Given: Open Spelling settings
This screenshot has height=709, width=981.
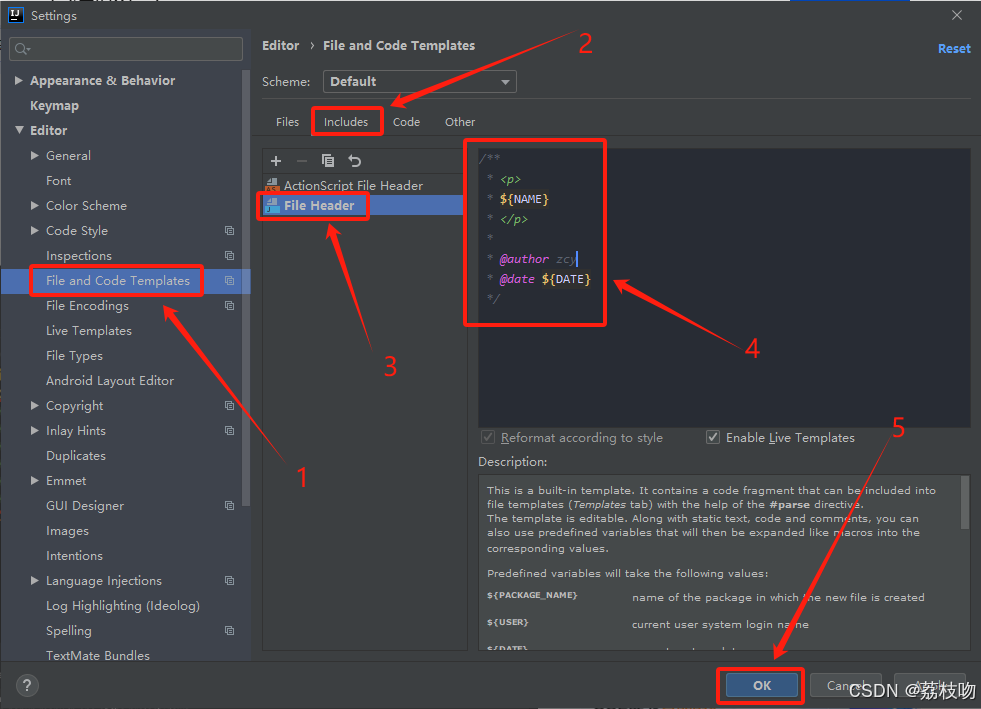Looking at the screenshot, I should (68, 631).
